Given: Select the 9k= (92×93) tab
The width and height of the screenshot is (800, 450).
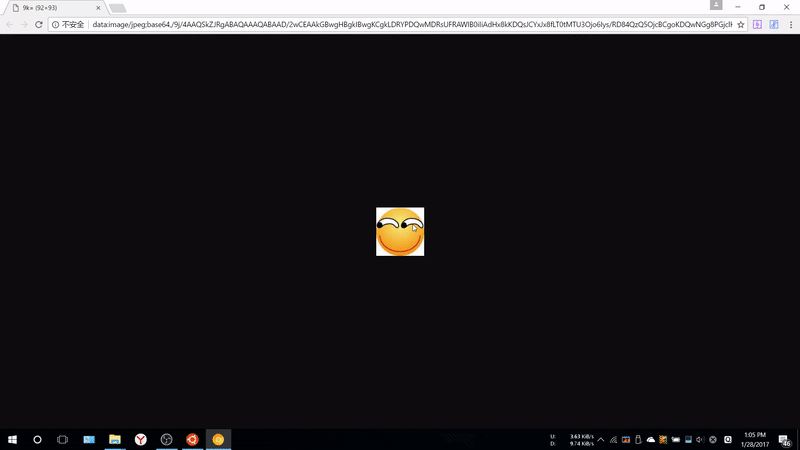Looking at the screenshot, I should [55, 8].
